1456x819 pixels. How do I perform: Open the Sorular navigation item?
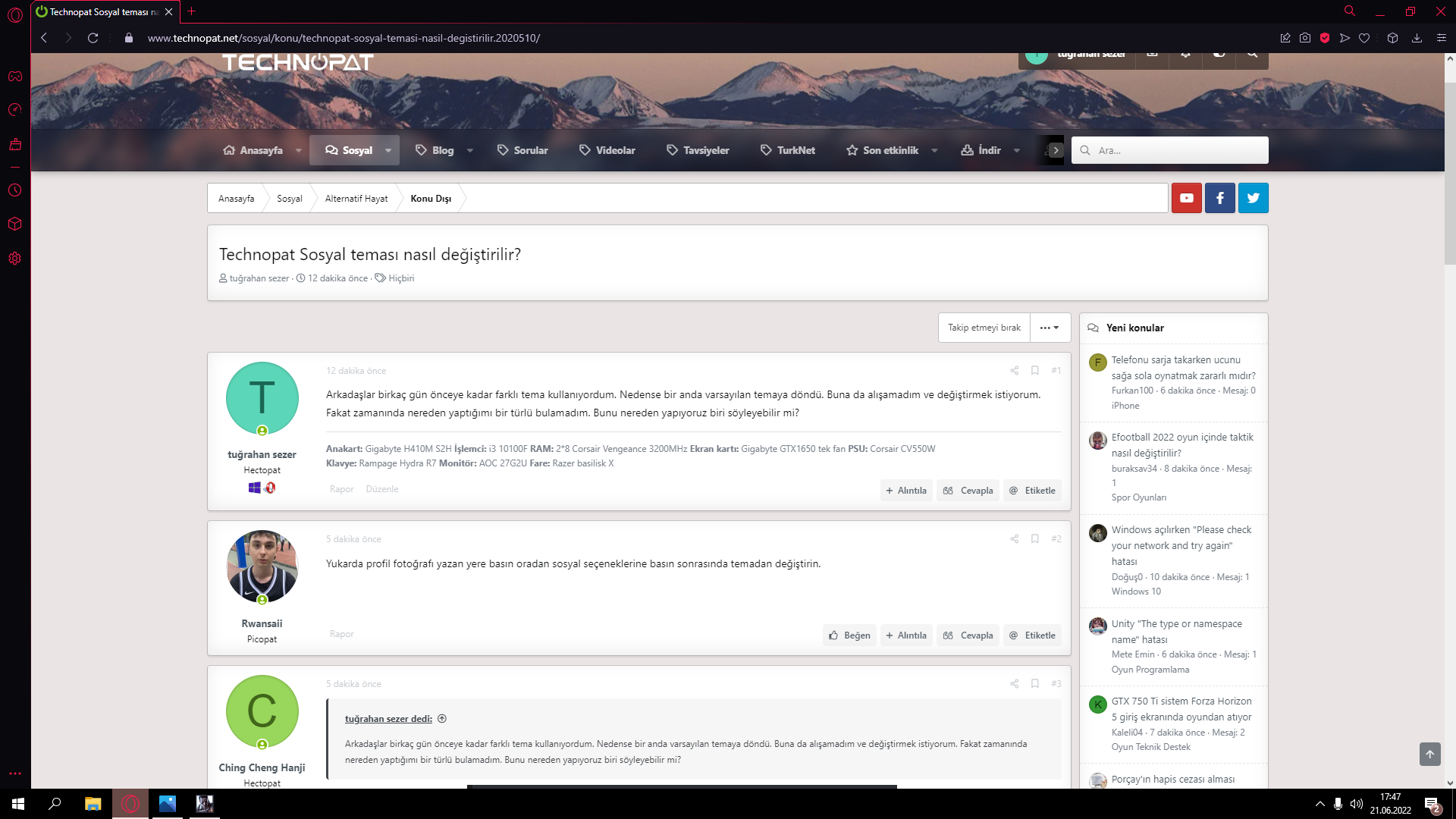tap(522, 150)
